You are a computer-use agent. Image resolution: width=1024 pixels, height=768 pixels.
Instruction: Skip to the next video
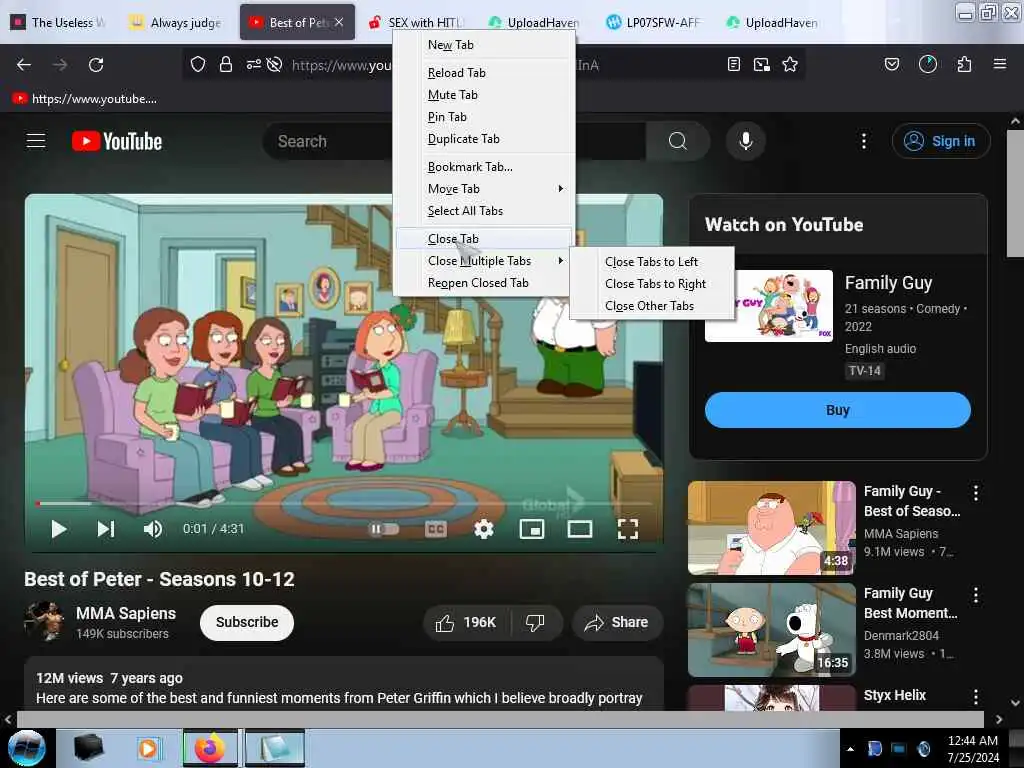[x=106, y=529]
